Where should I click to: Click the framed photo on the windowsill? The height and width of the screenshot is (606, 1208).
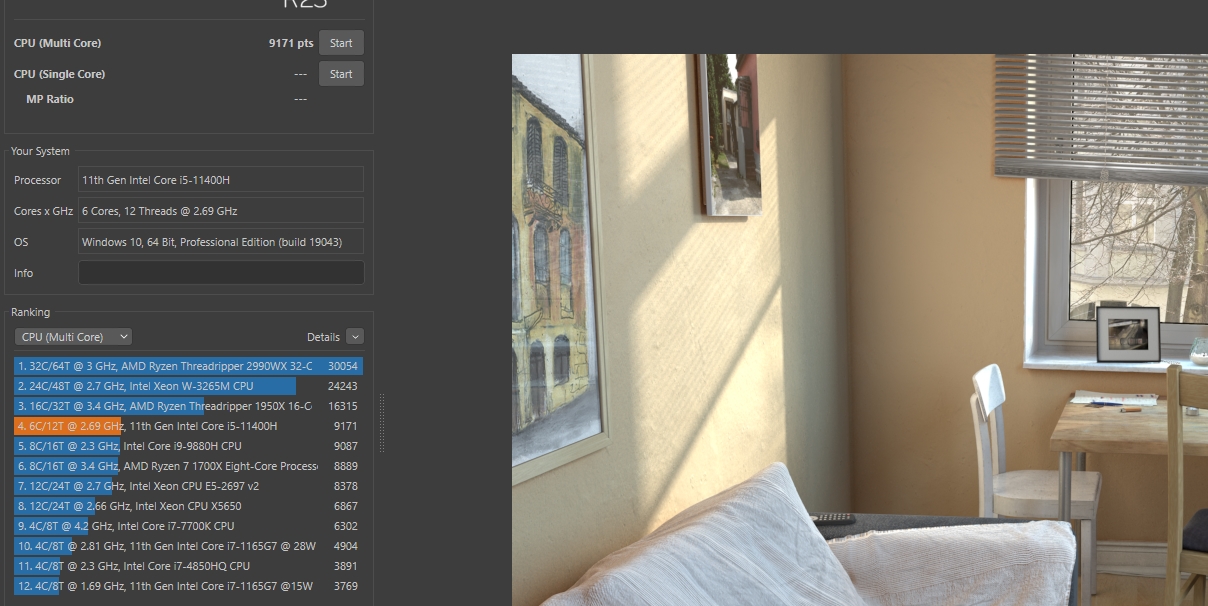[x=1128, y=334]
